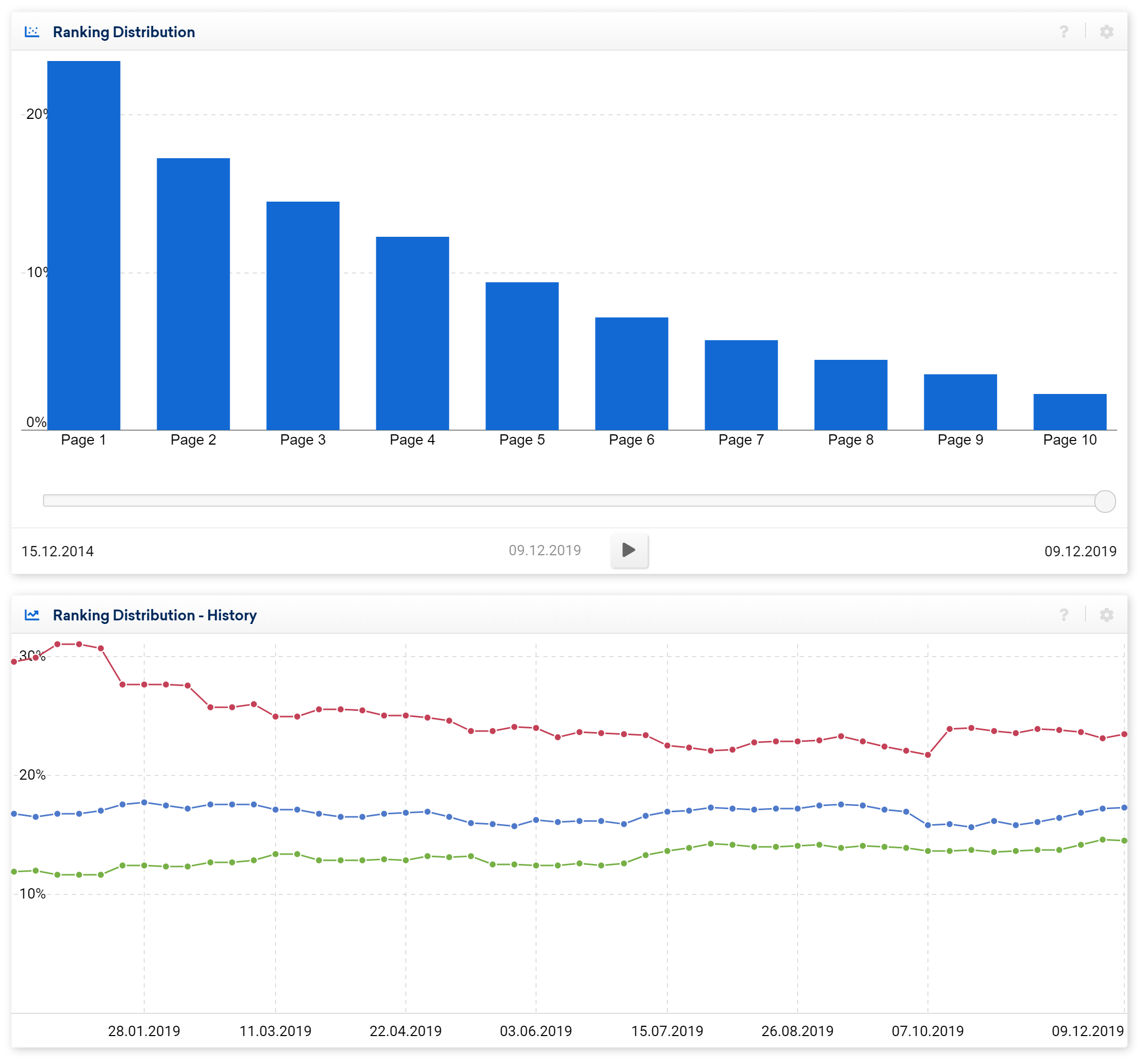Screen dimensions: 1144x1064
Task: Click the timeline slider handle
Action: coord(1104,501)
